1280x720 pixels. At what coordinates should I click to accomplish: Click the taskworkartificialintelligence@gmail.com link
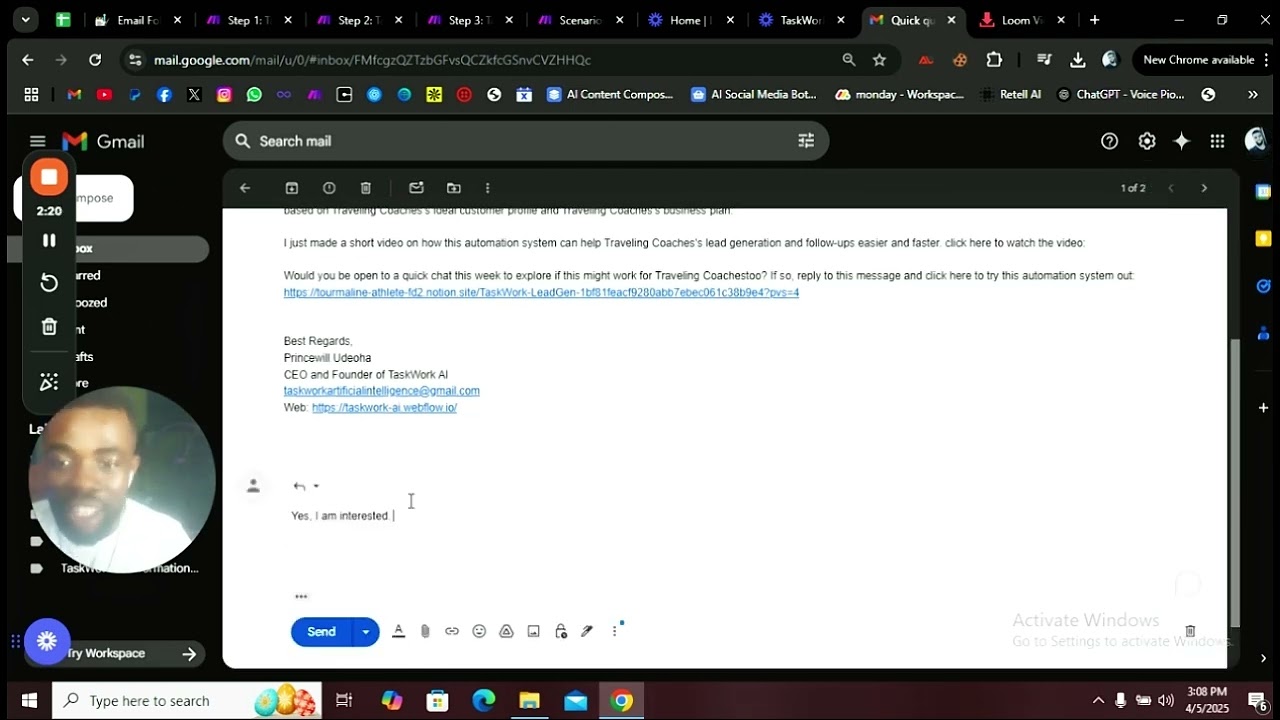(x=382, y=391)
